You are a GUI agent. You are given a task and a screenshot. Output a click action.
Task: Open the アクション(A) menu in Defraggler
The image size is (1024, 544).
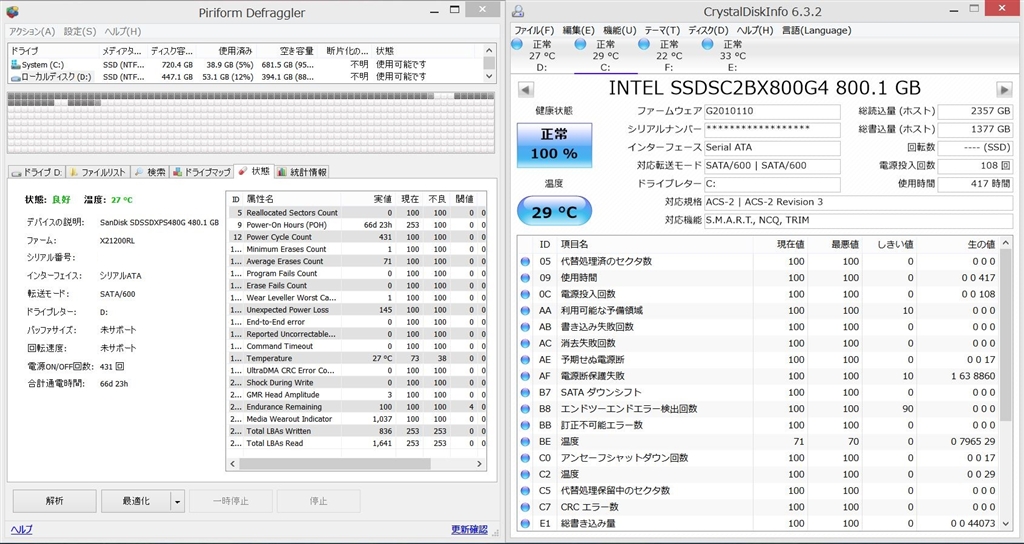pyautogui.click(x=32, y=31)
